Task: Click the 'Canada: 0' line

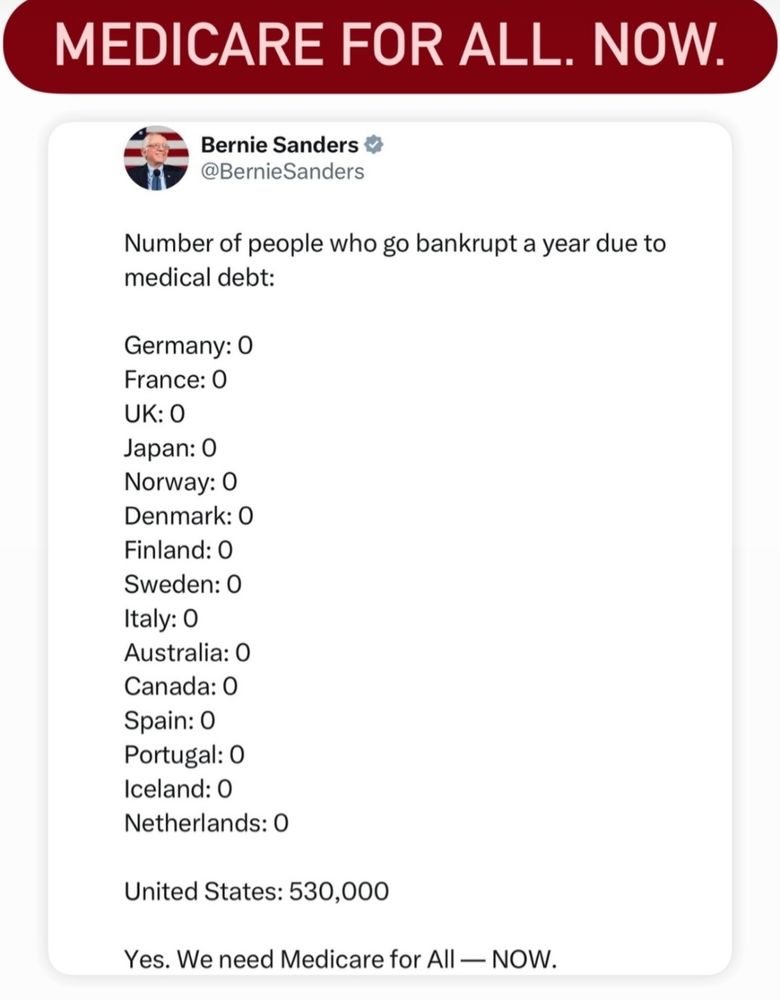Action: (x=181, y=686)
